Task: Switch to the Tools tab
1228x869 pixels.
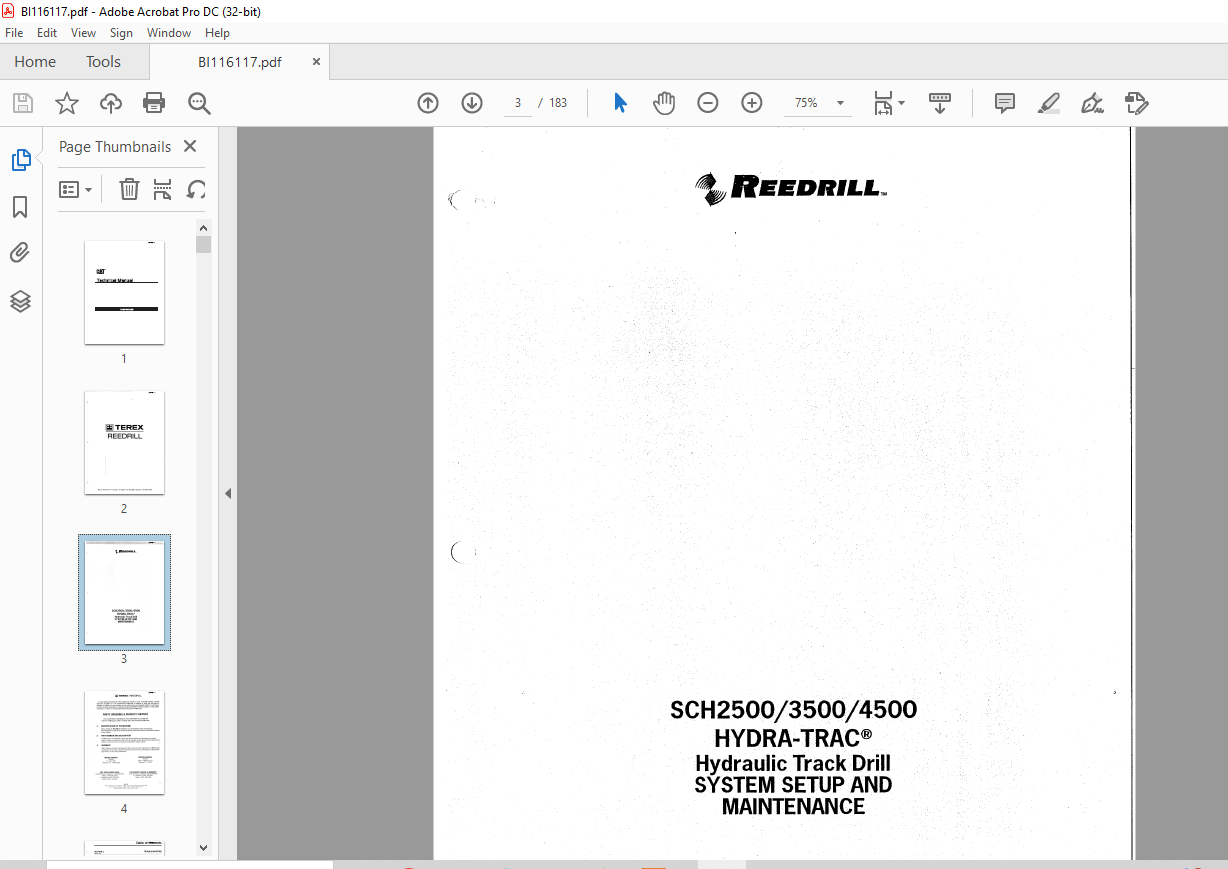Action: 103,61
